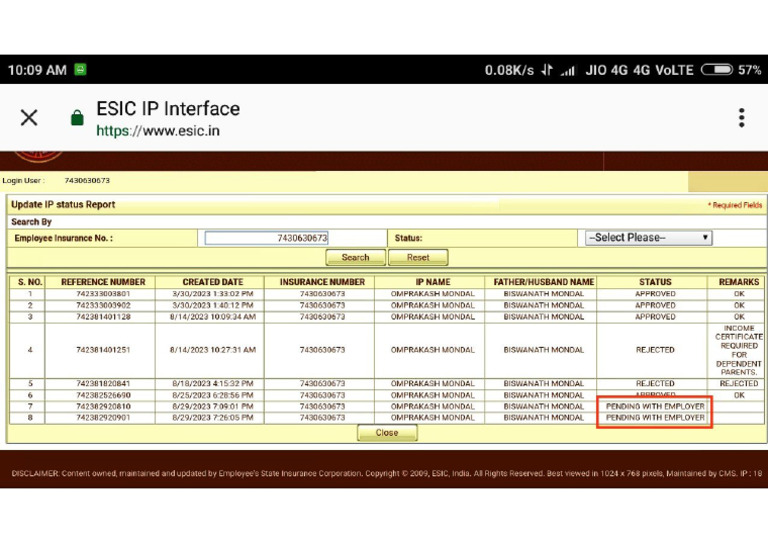Tap the green notification icon beside time
Viewport: 768px width, 543px height.
(x=80, y=70)
